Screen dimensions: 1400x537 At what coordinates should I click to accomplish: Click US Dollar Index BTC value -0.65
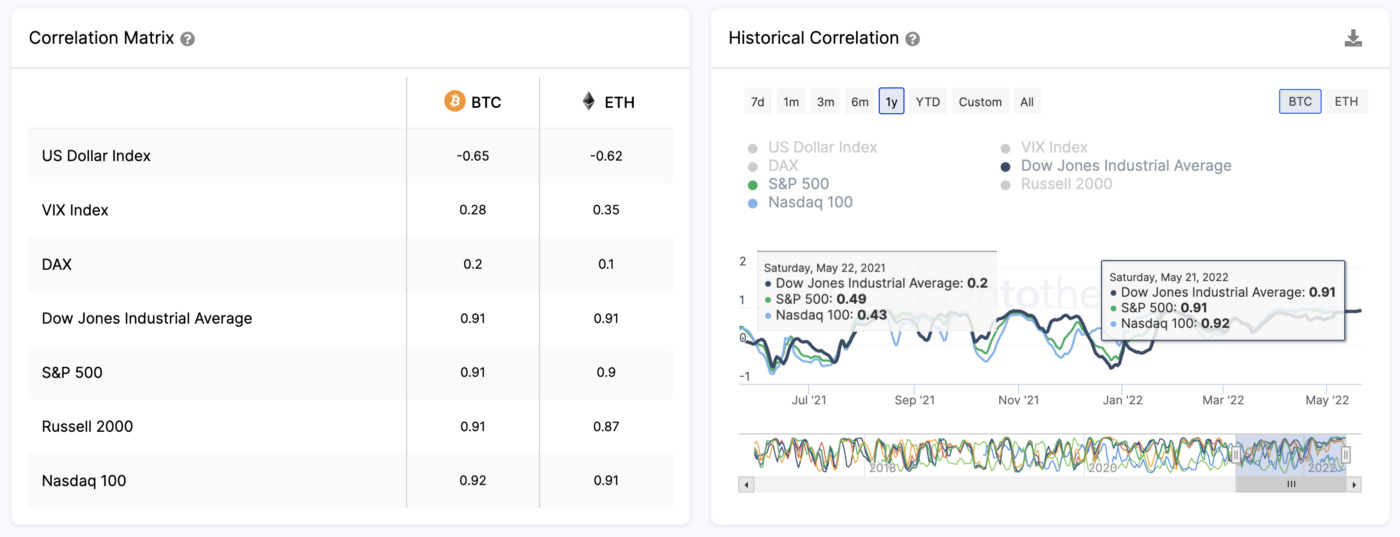pos(473,156)
